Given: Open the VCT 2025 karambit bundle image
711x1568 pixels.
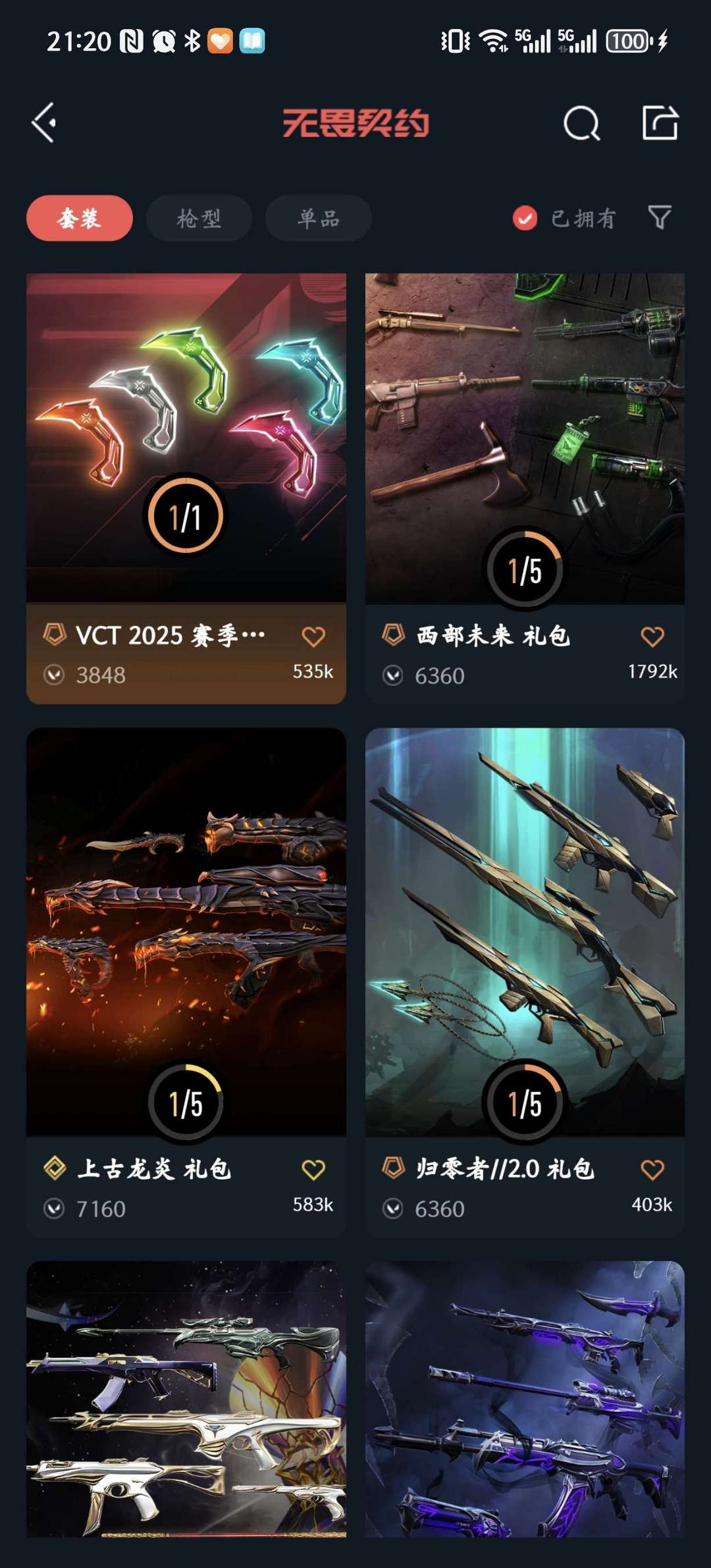Looking at the screenshot, I should pyautogui.click(x=186, y=438).
